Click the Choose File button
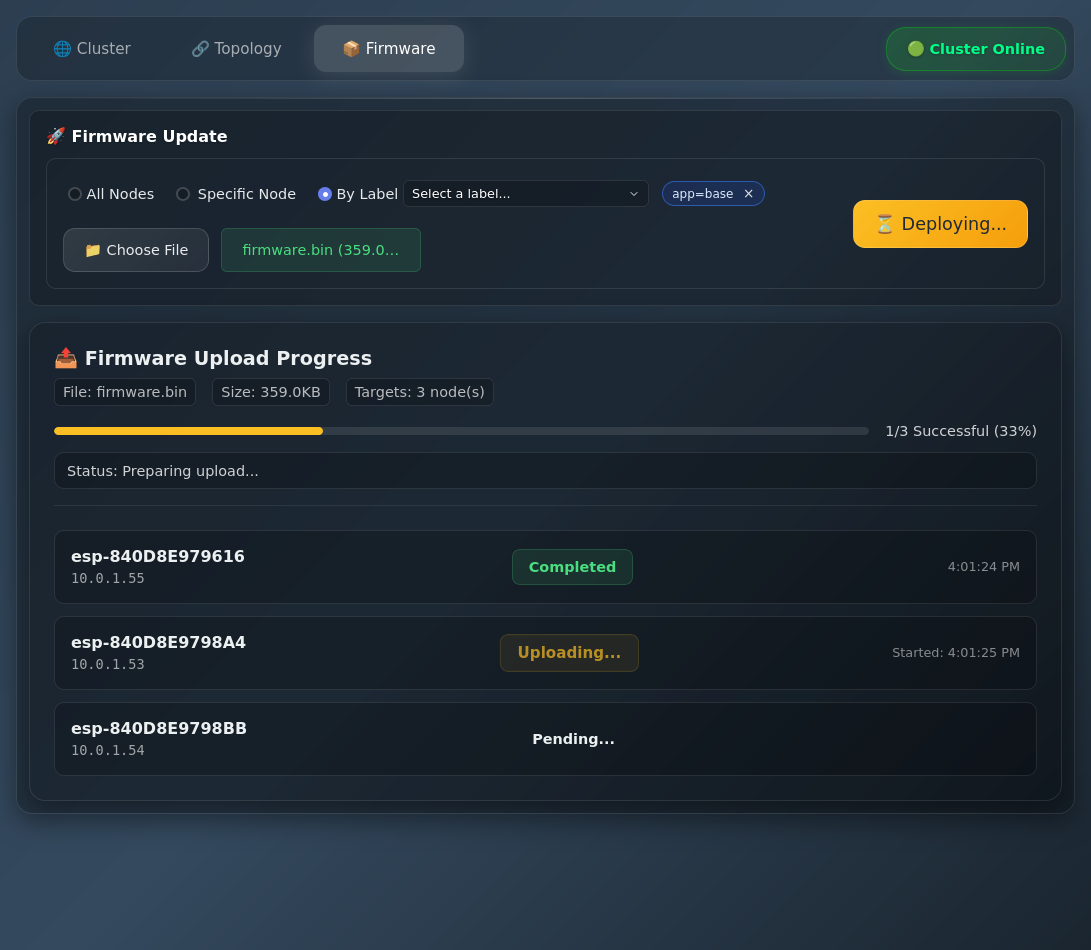Image resolution: width=1091 pixels, height=950 pixels. tap(136, 250)
